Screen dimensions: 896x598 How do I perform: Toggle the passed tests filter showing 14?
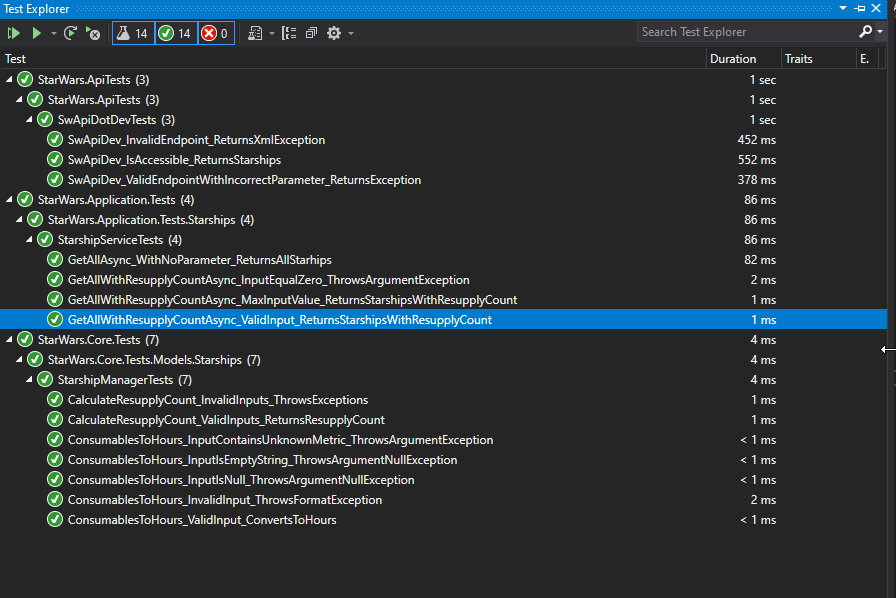pyautogui.click(x=176, y=33)
